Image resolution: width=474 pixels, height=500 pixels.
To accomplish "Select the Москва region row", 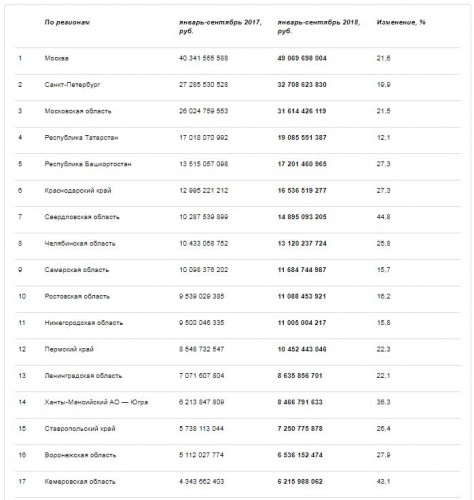I will click(238, 58).
